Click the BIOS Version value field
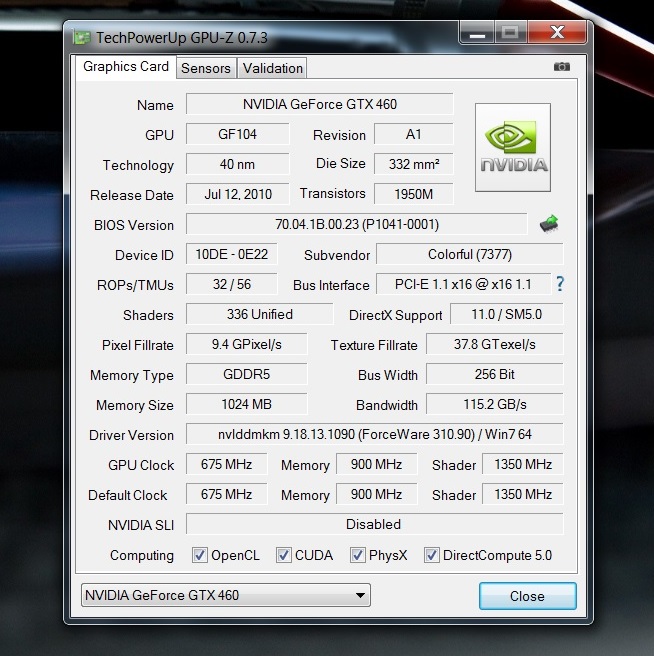 356,224
